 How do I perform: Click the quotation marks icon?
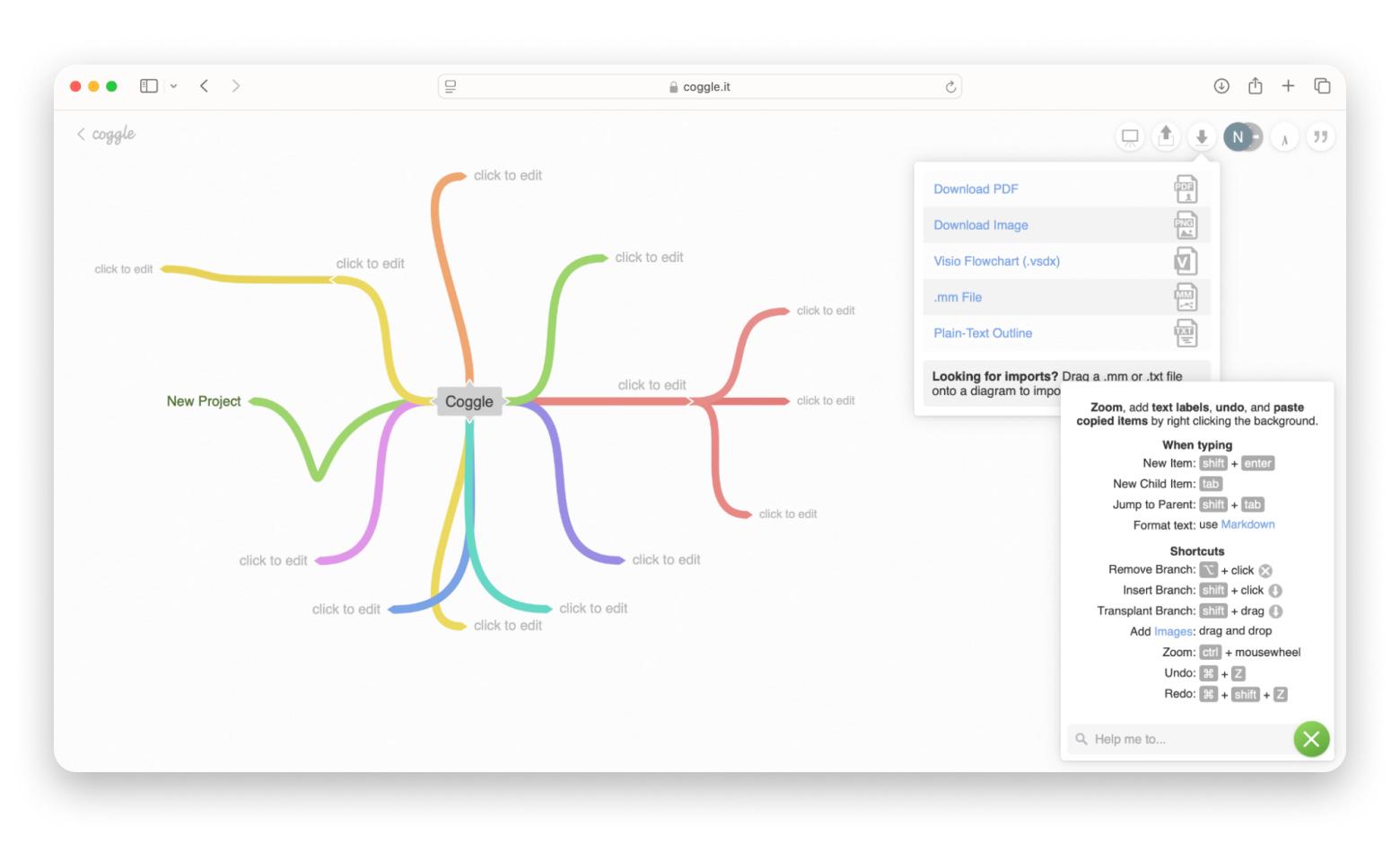[1320, 136]
